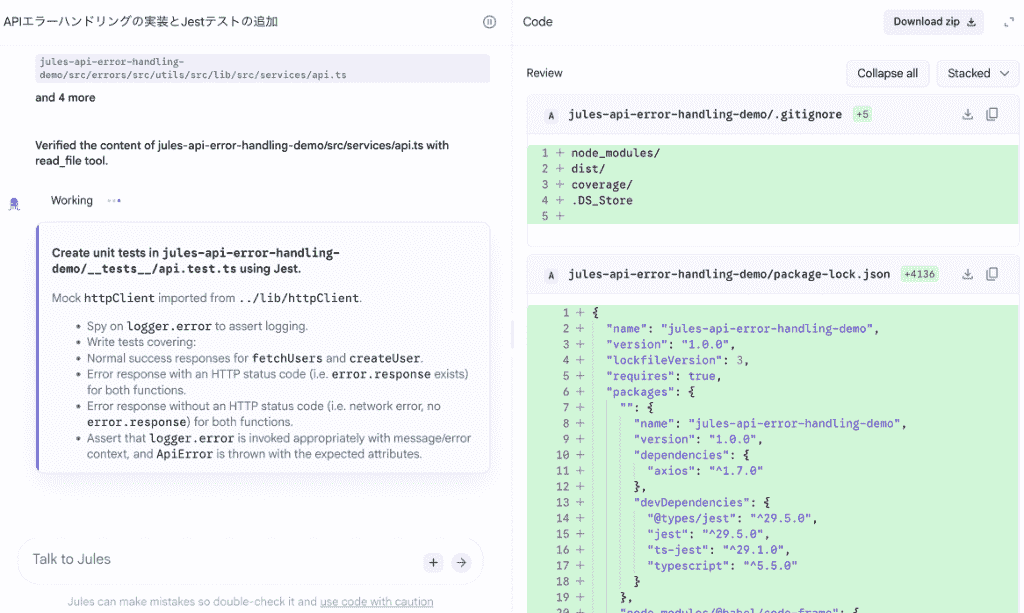Click the "@types/jest" dependency line
Image resolution: width=1024 pixels, height=613 pixels.
[773, 518]
